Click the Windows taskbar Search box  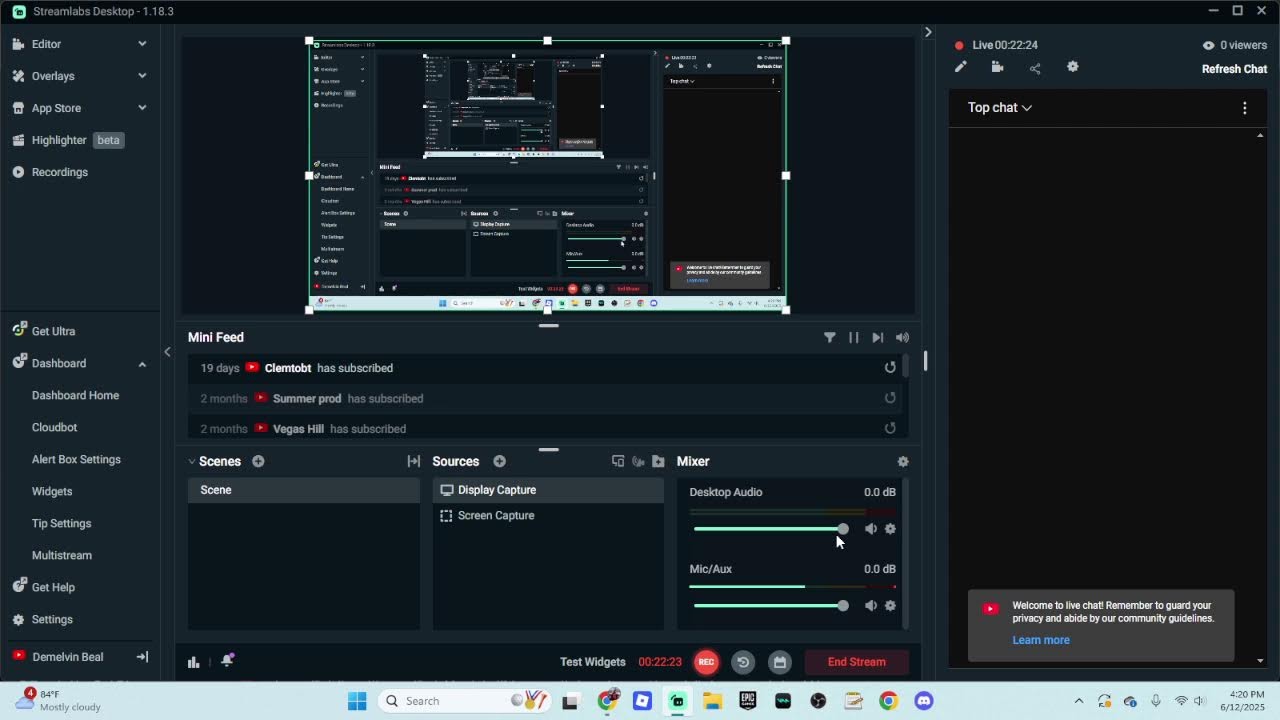point(465,701)
